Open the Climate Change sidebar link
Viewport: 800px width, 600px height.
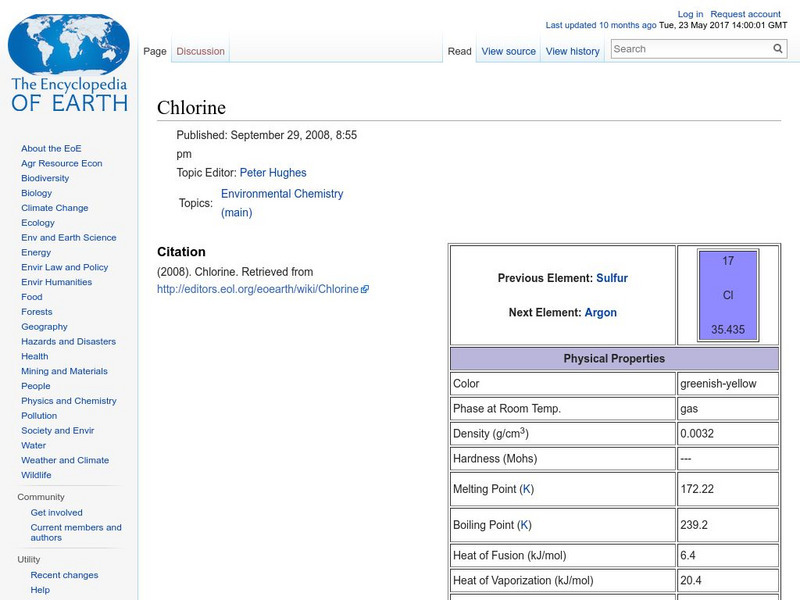point(55,208)
